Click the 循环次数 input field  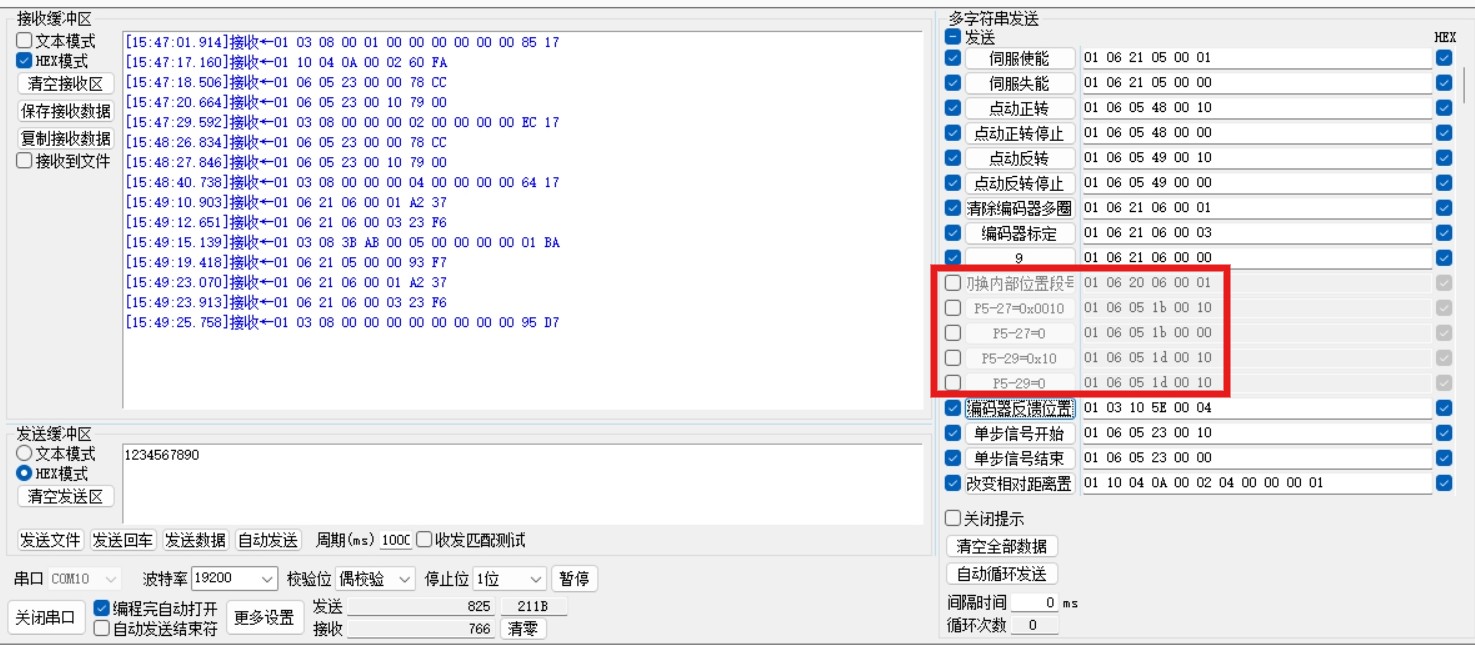click(x=1035, y=626)
